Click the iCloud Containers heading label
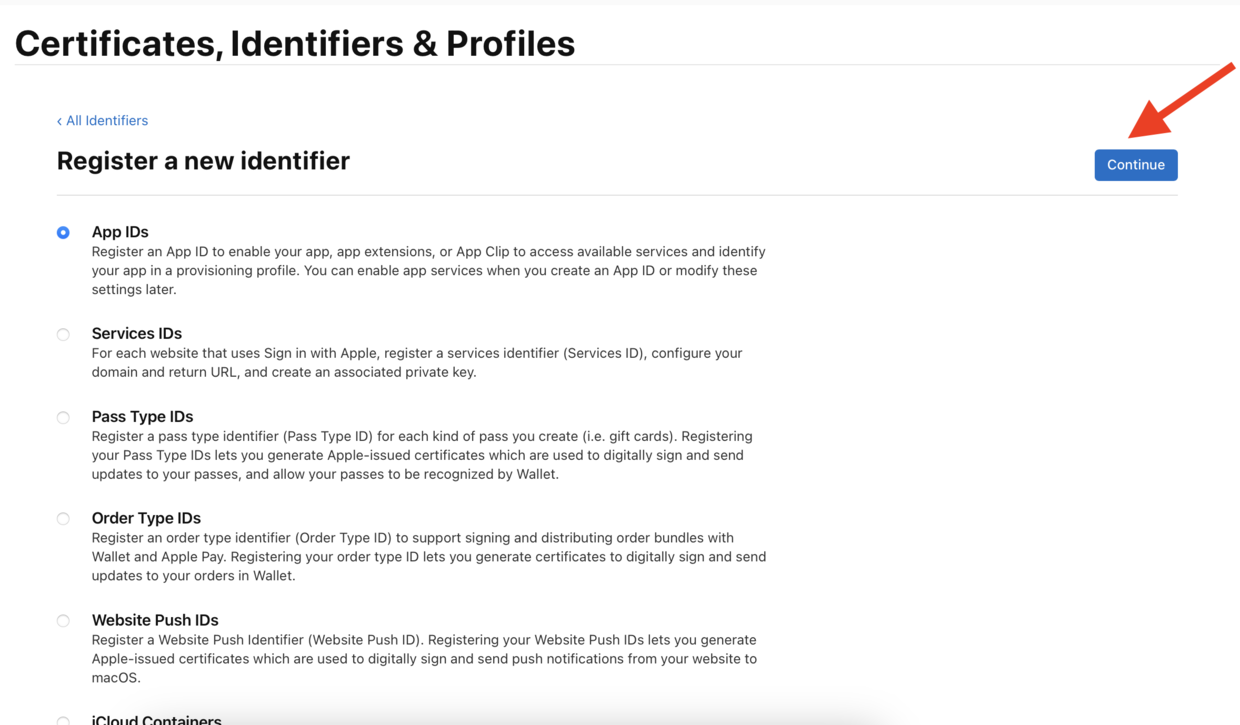1240x725 pixels. click(157, 719)
